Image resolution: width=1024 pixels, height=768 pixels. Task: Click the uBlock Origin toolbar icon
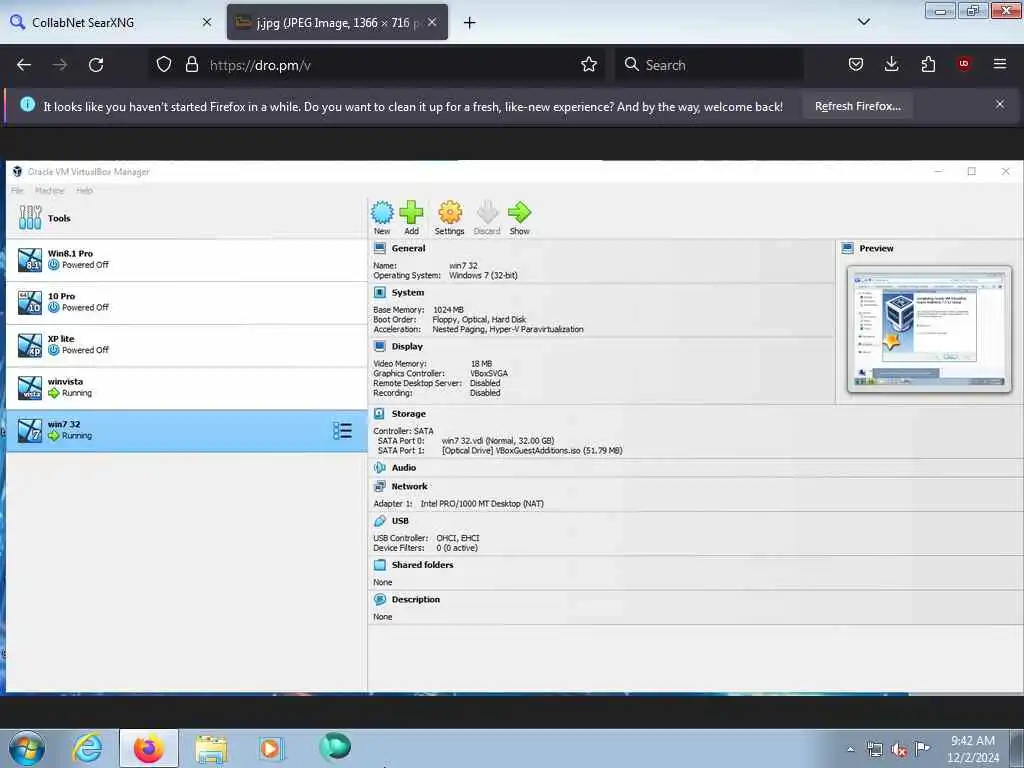point(964,64)
